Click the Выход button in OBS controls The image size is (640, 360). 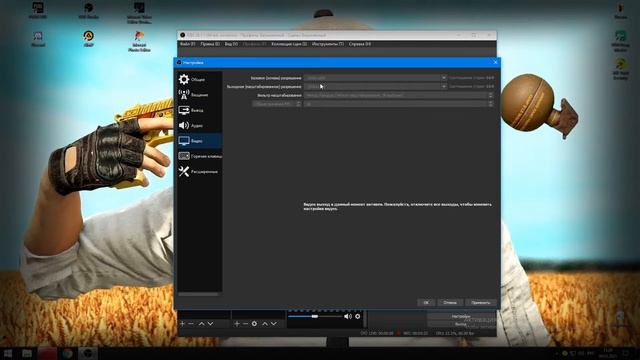461,324
